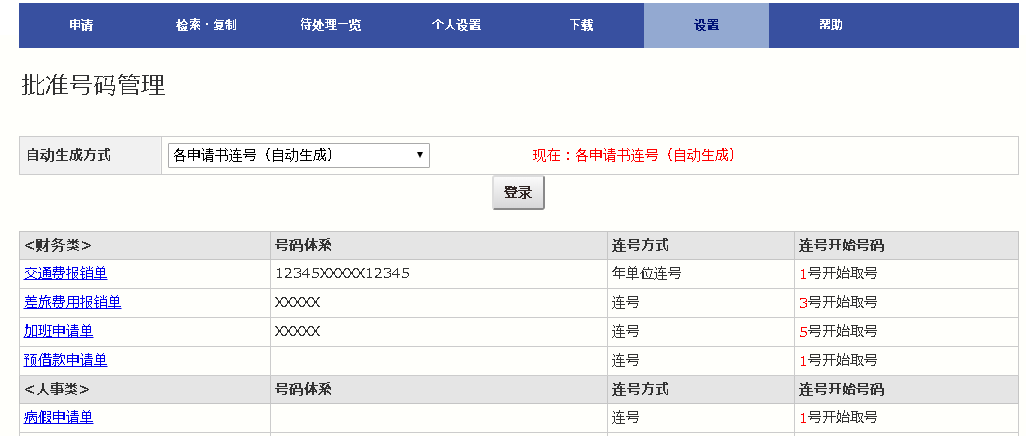Click the 连号开始号码 header in 财务类
The image size is (1026, 436).
(841, 245)
